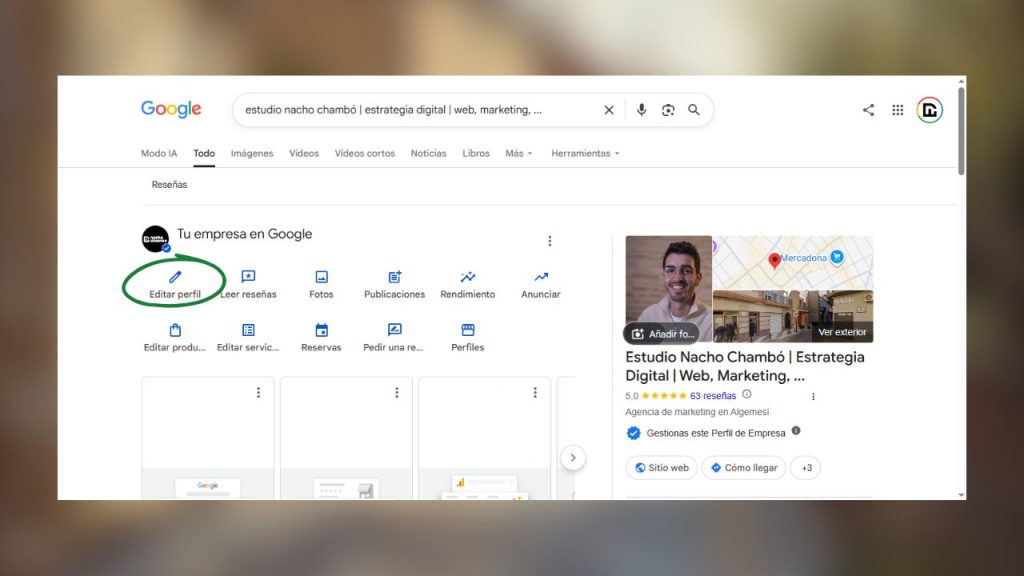Open the Libros tab

pyautogui.click(x=475, y=153)
